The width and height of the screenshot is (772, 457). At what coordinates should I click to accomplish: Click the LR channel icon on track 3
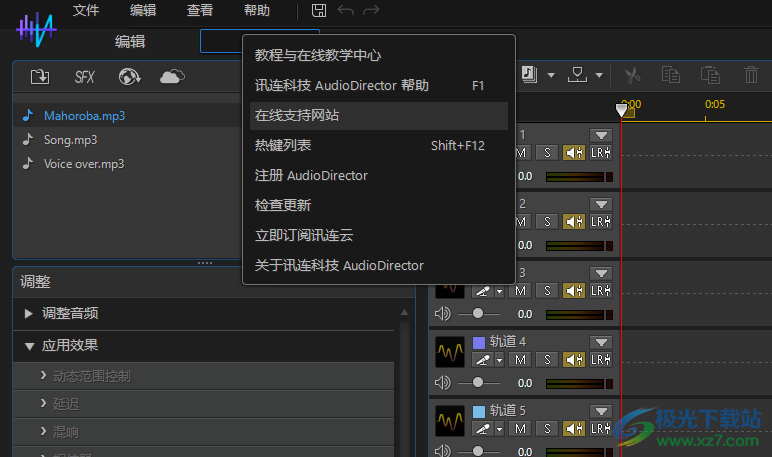[601, 291]
